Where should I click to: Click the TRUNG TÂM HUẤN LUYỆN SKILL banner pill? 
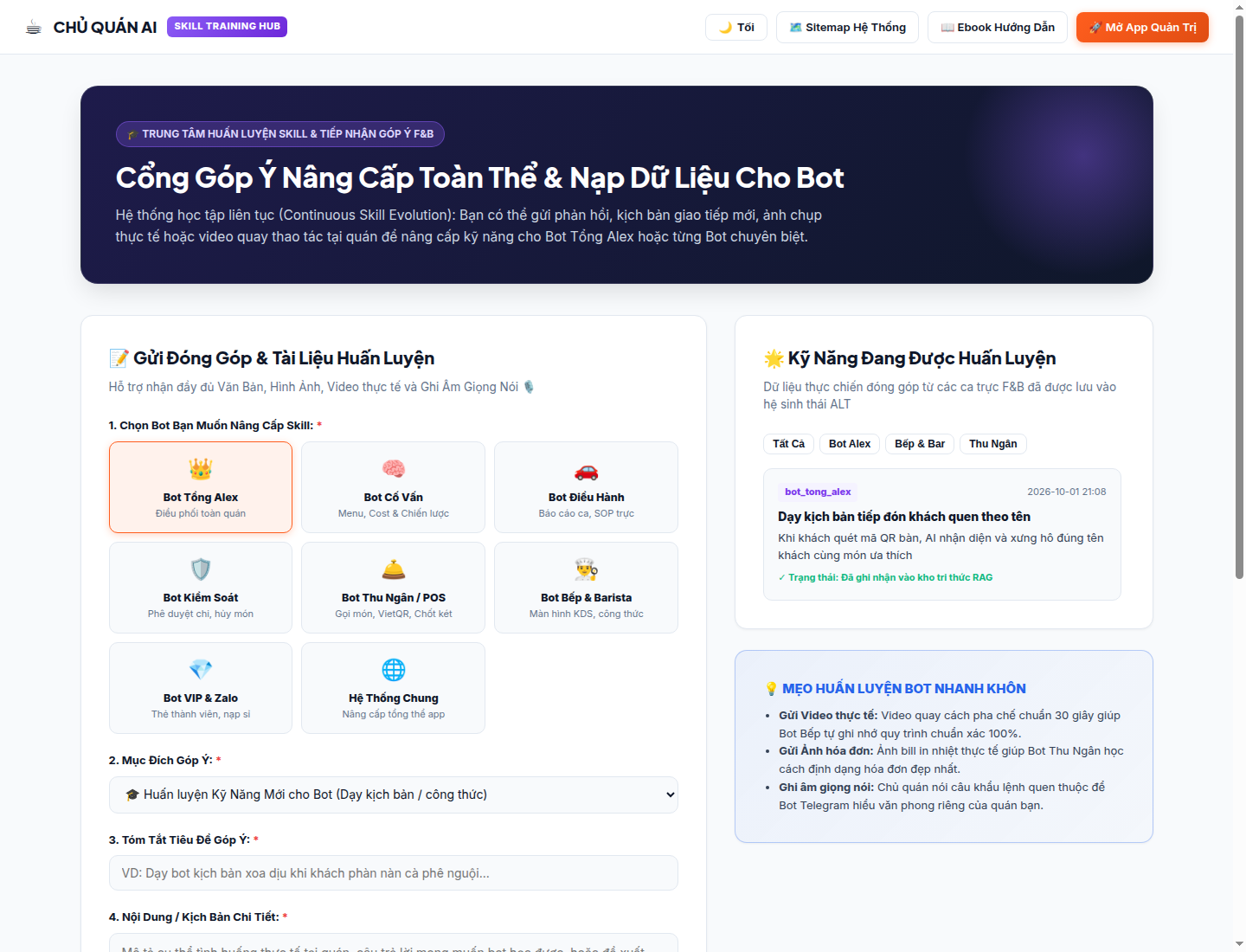point(280,134)
